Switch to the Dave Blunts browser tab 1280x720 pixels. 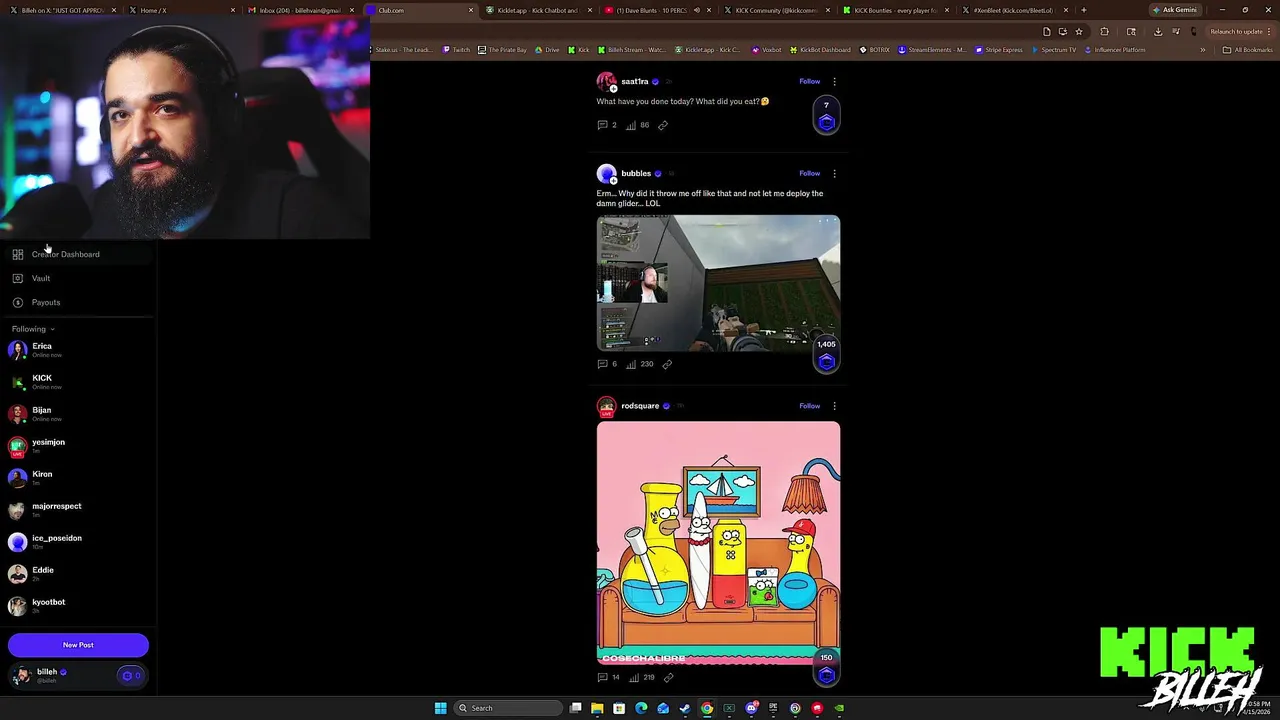656,10
